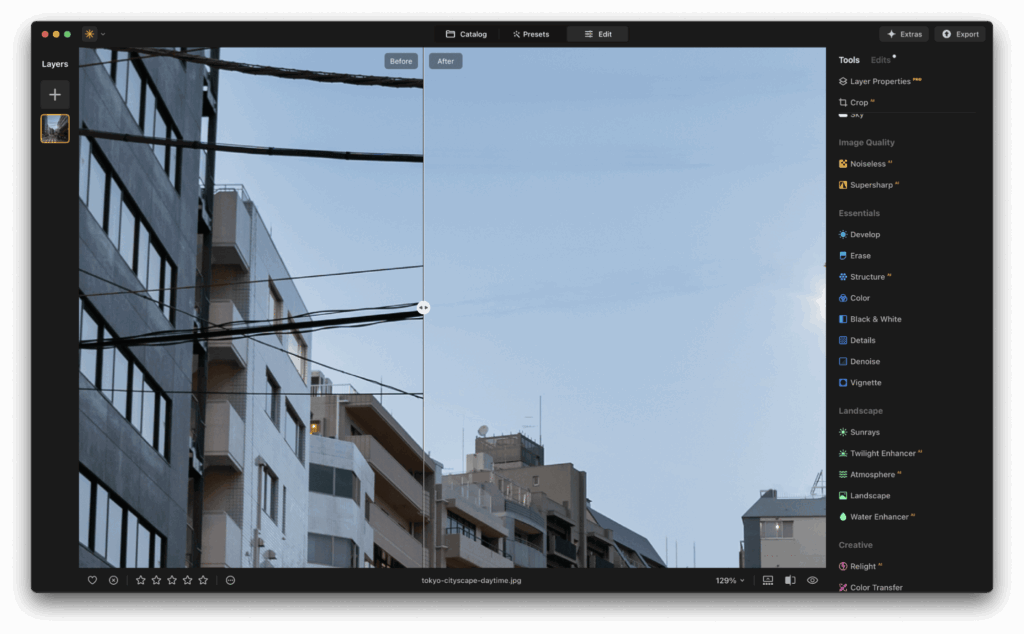Expand the Color Transfer creative tool
Viewport: 1024px width, 634px height.
click(875, 587)
